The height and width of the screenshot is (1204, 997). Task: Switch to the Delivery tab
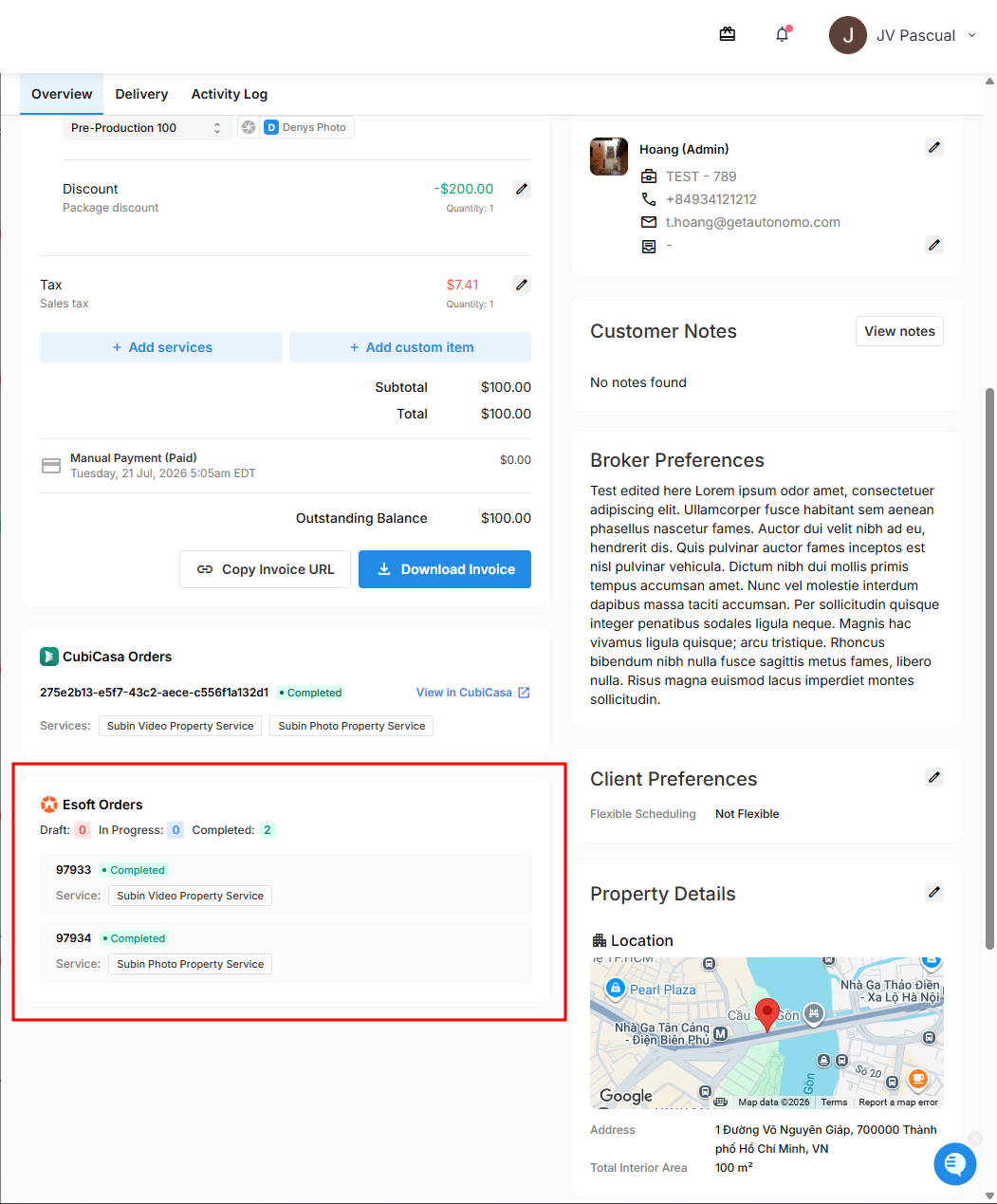[x=141, y=94]
